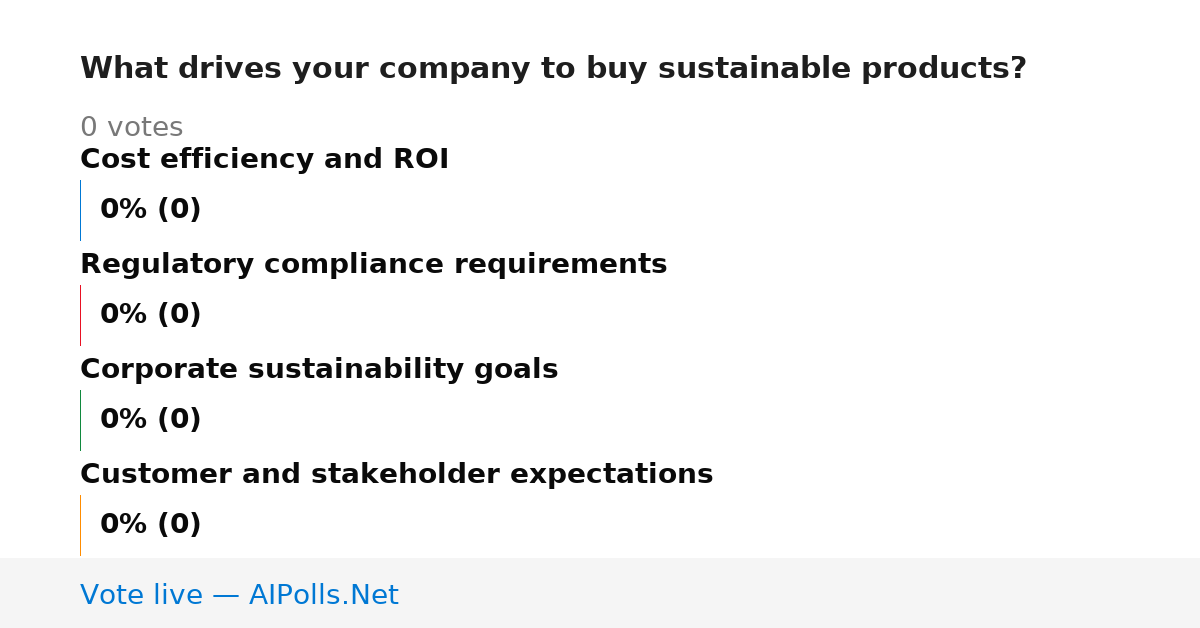Click the 0% (0) result for Cost efficiency

point(150,210)
